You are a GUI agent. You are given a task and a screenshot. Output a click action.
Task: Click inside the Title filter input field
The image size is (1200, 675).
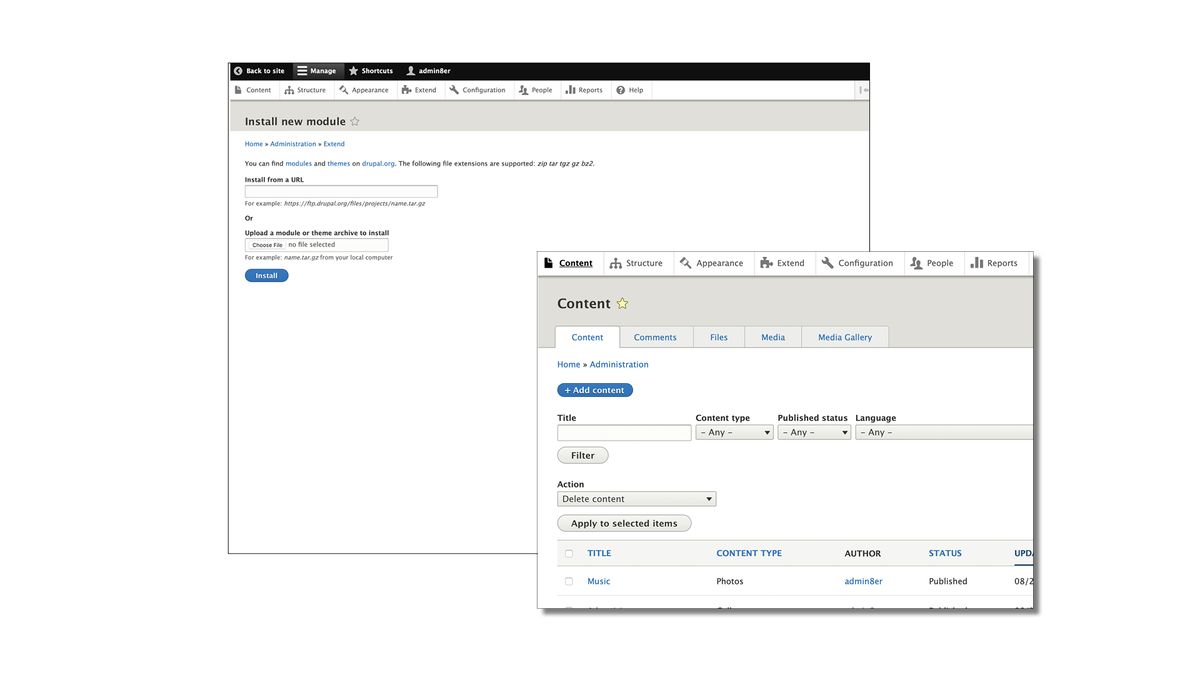[x=623, y=432]
